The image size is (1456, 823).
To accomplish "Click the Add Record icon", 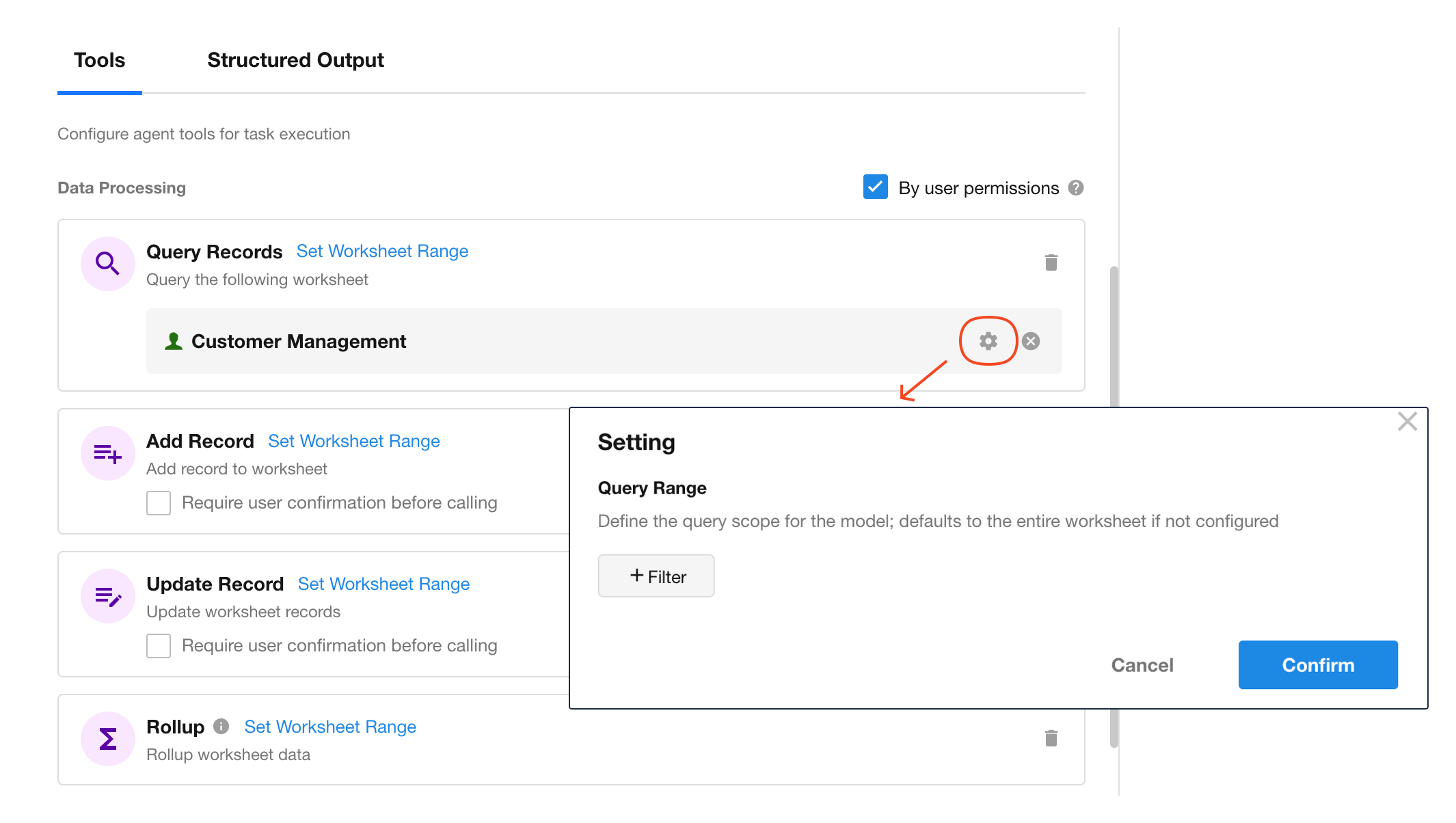I will point(107,453).
